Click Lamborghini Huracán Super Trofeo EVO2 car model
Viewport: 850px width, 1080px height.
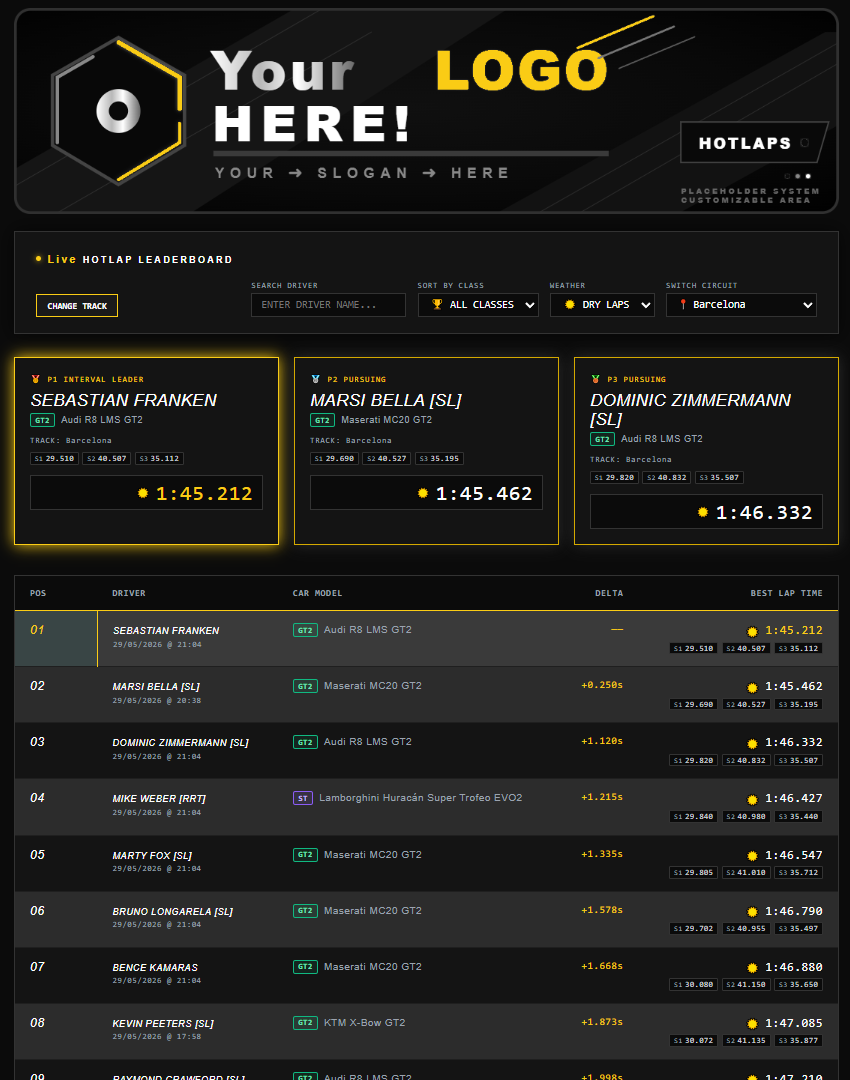(x=421, y=798)
